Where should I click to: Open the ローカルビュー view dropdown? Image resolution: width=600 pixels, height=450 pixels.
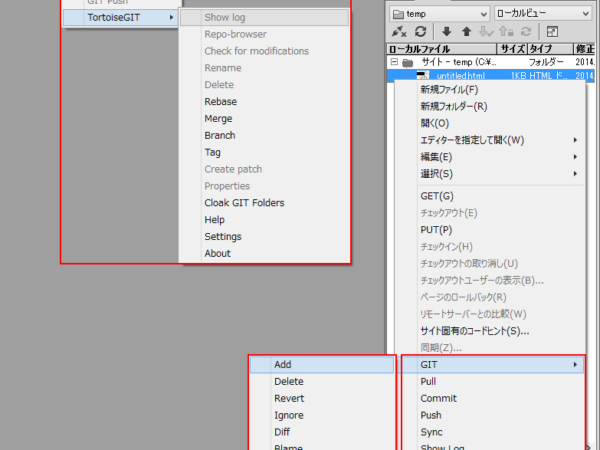coord(543,14)
